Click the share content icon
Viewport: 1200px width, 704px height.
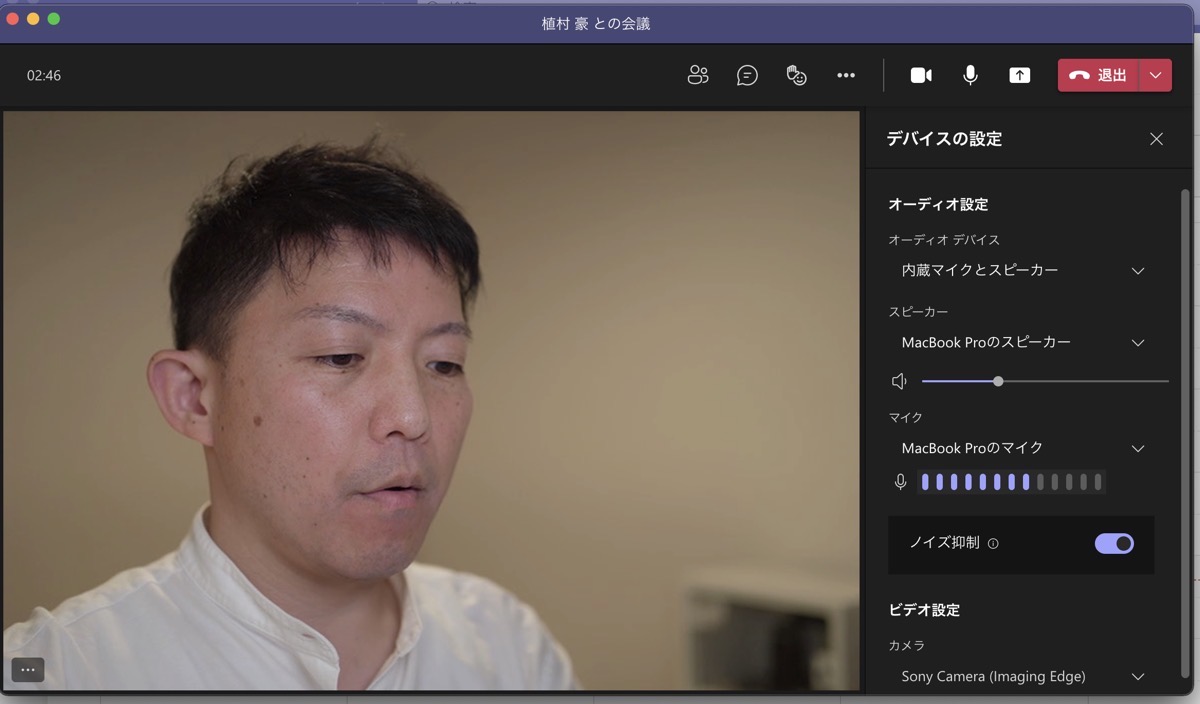[x=1019, y=75]
